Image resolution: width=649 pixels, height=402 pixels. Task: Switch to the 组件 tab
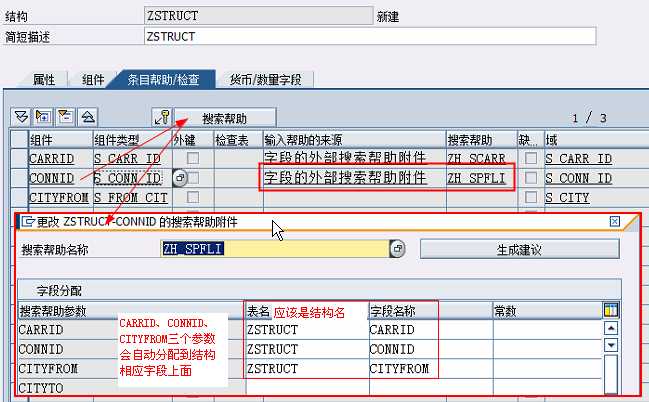tap(93, 79)
